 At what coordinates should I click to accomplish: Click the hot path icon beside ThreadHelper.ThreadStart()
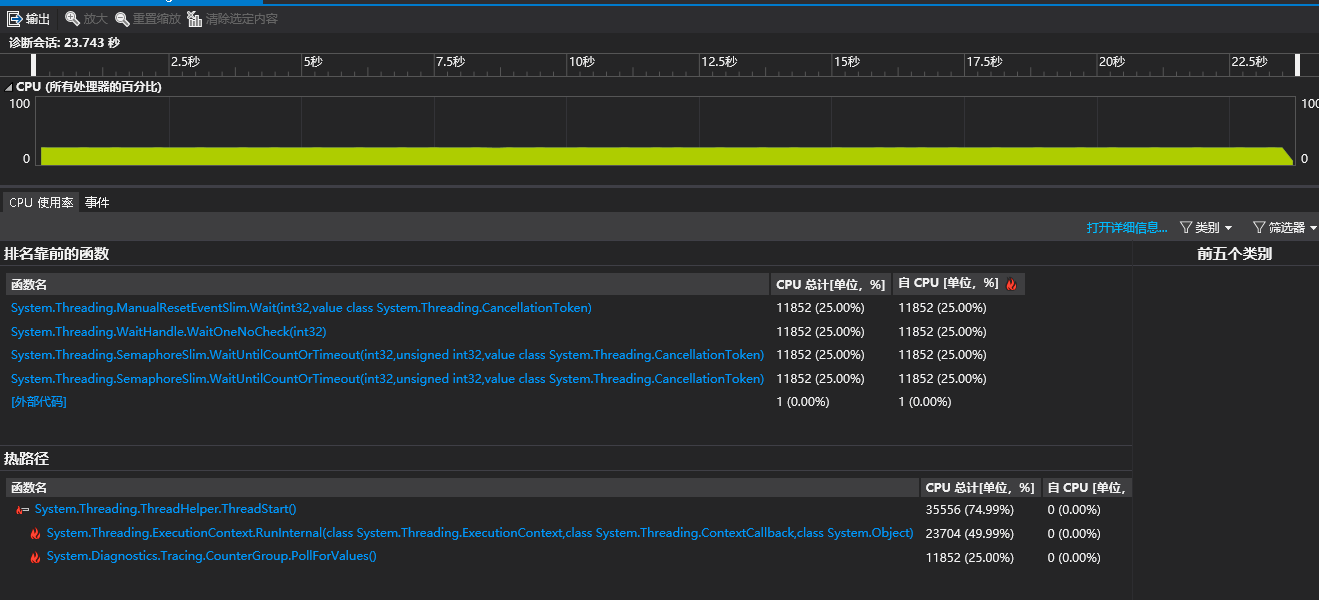pos(22,510)
